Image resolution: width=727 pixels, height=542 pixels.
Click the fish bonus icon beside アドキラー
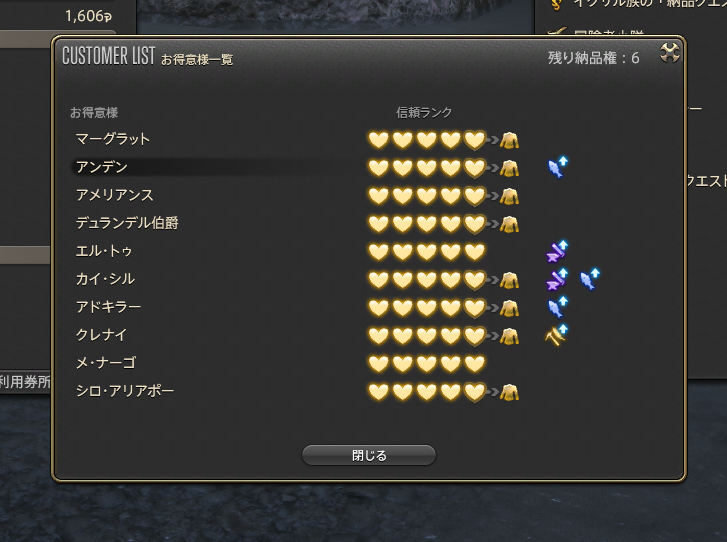[558, 307]
